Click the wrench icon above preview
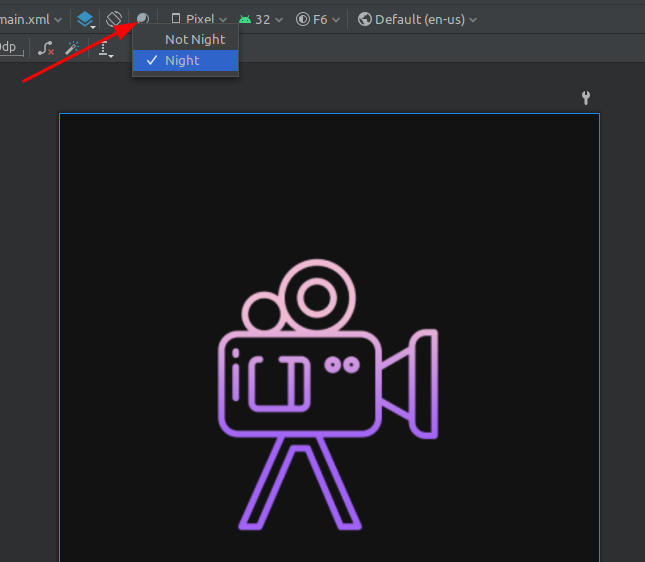Image resolution: width=645 pixels, height=562 pixels. [x=586, y=97]
